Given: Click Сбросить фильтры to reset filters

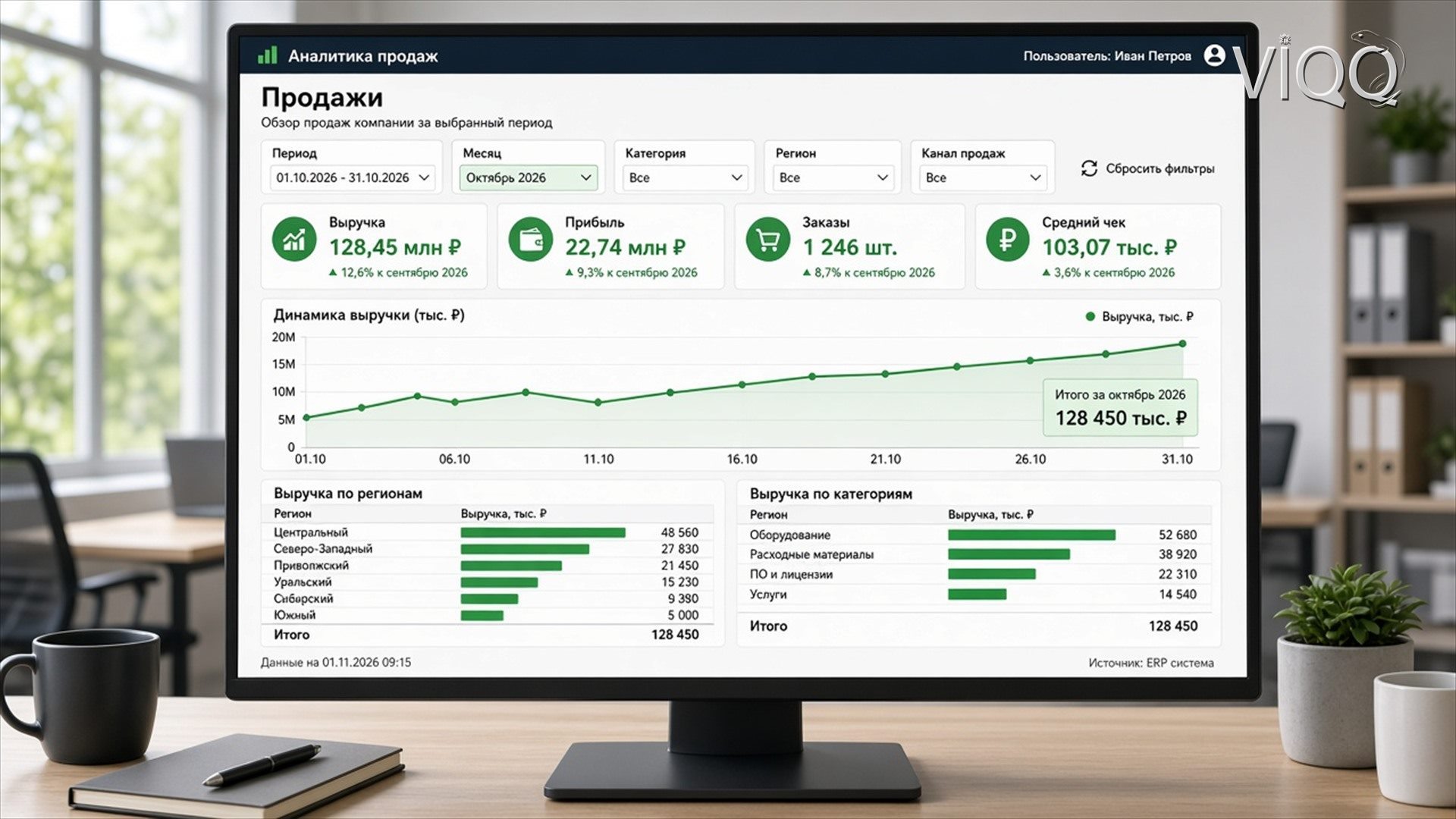Looking at the screenshot, I should [x=1147, y=168].
